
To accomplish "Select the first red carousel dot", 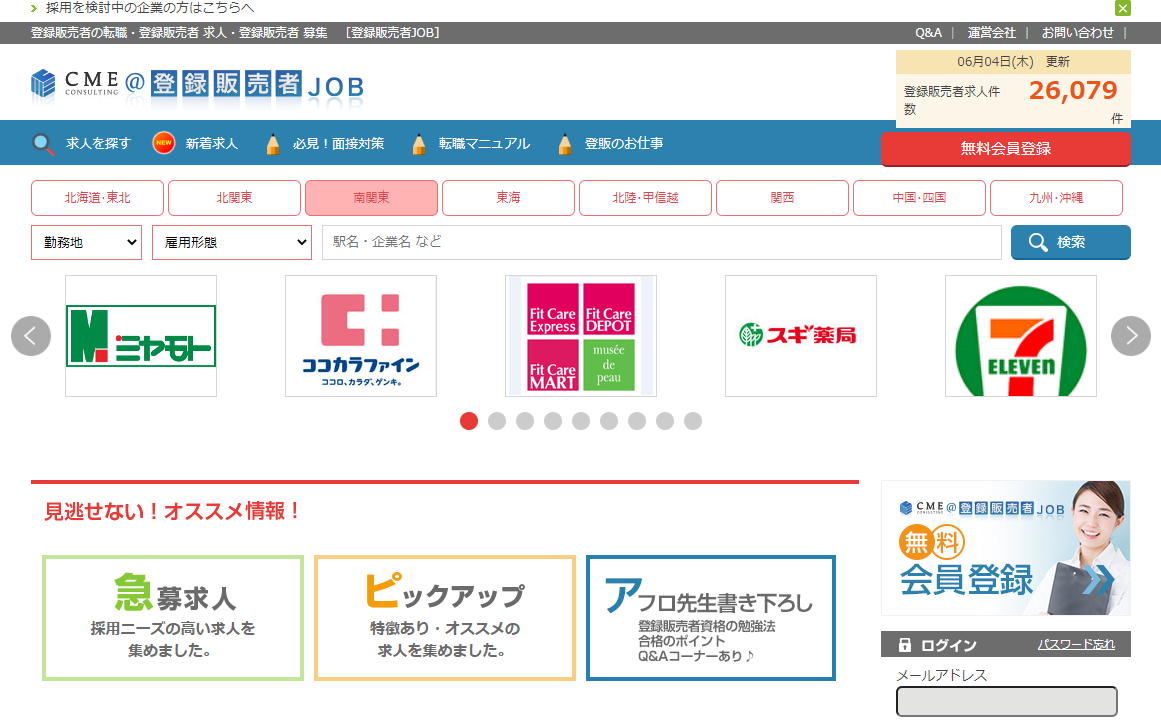I will tap(469, 421).
